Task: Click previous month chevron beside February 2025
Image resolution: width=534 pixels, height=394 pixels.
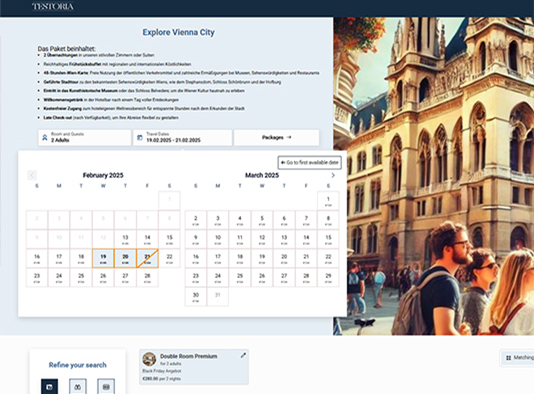Action: pos(32,175)
